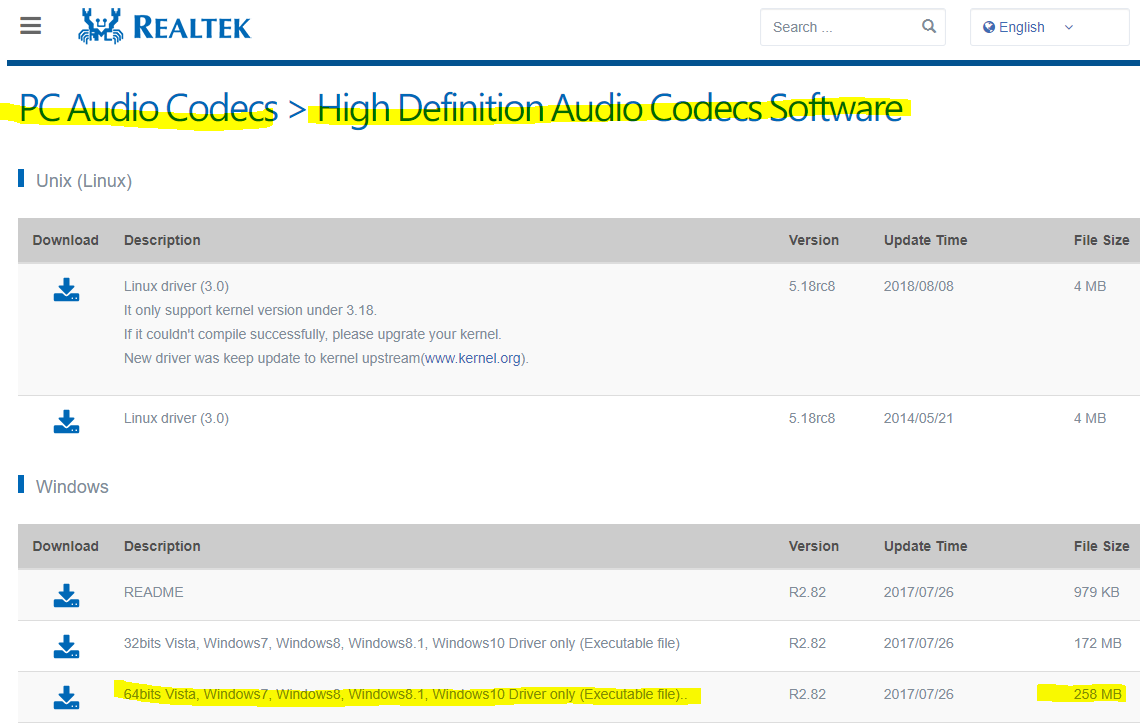This screenshot has height=728, width=1140.
Task: Download the 64bits Windows driver
Action: 66,697
